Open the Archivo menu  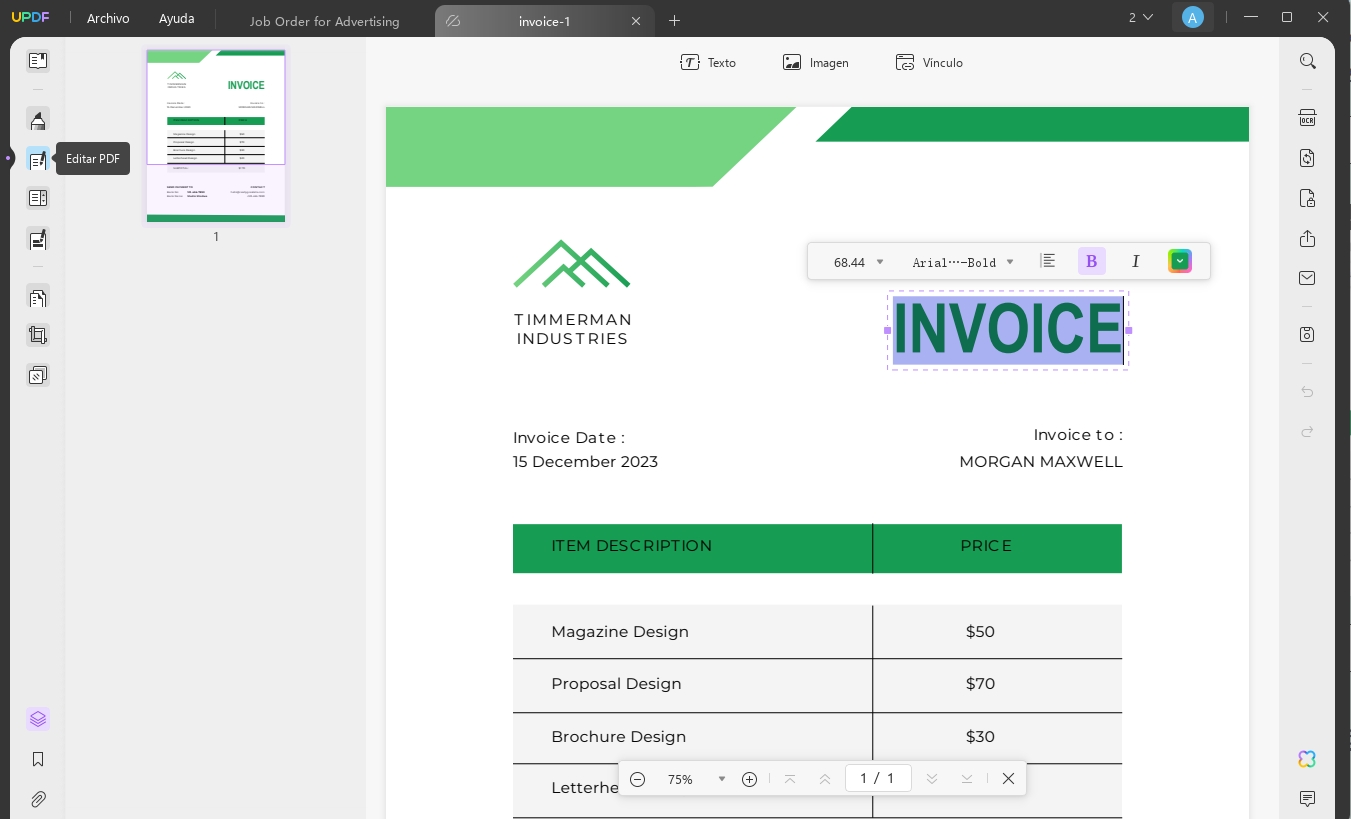coord(108,18)
